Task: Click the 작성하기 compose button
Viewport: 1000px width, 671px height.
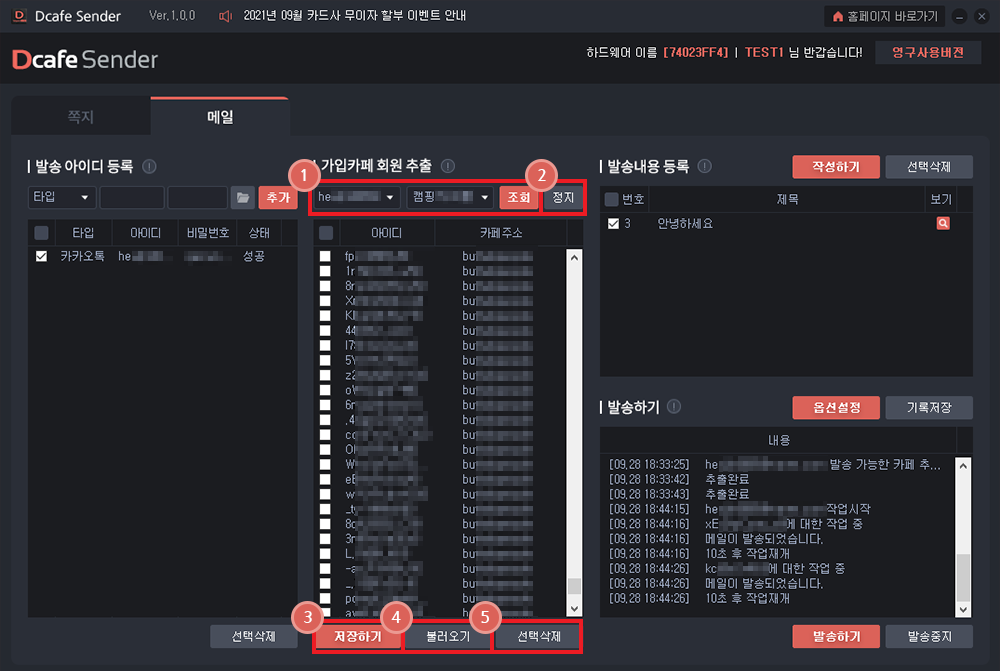Action: (836, 167)
